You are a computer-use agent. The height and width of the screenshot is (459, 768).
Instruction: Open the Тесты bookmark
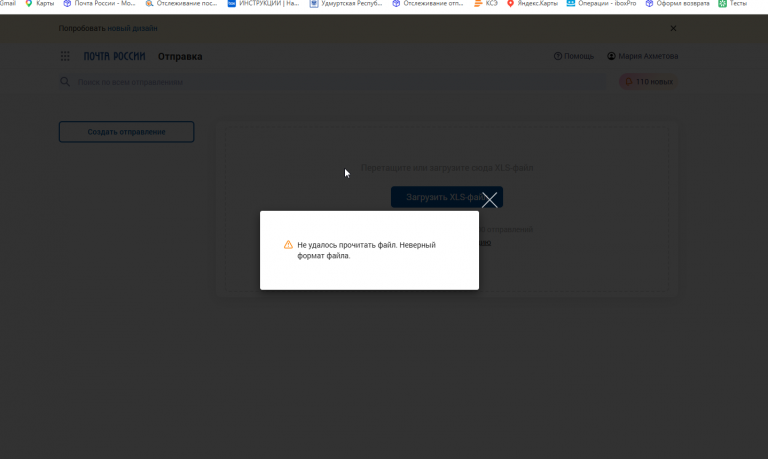733,3
